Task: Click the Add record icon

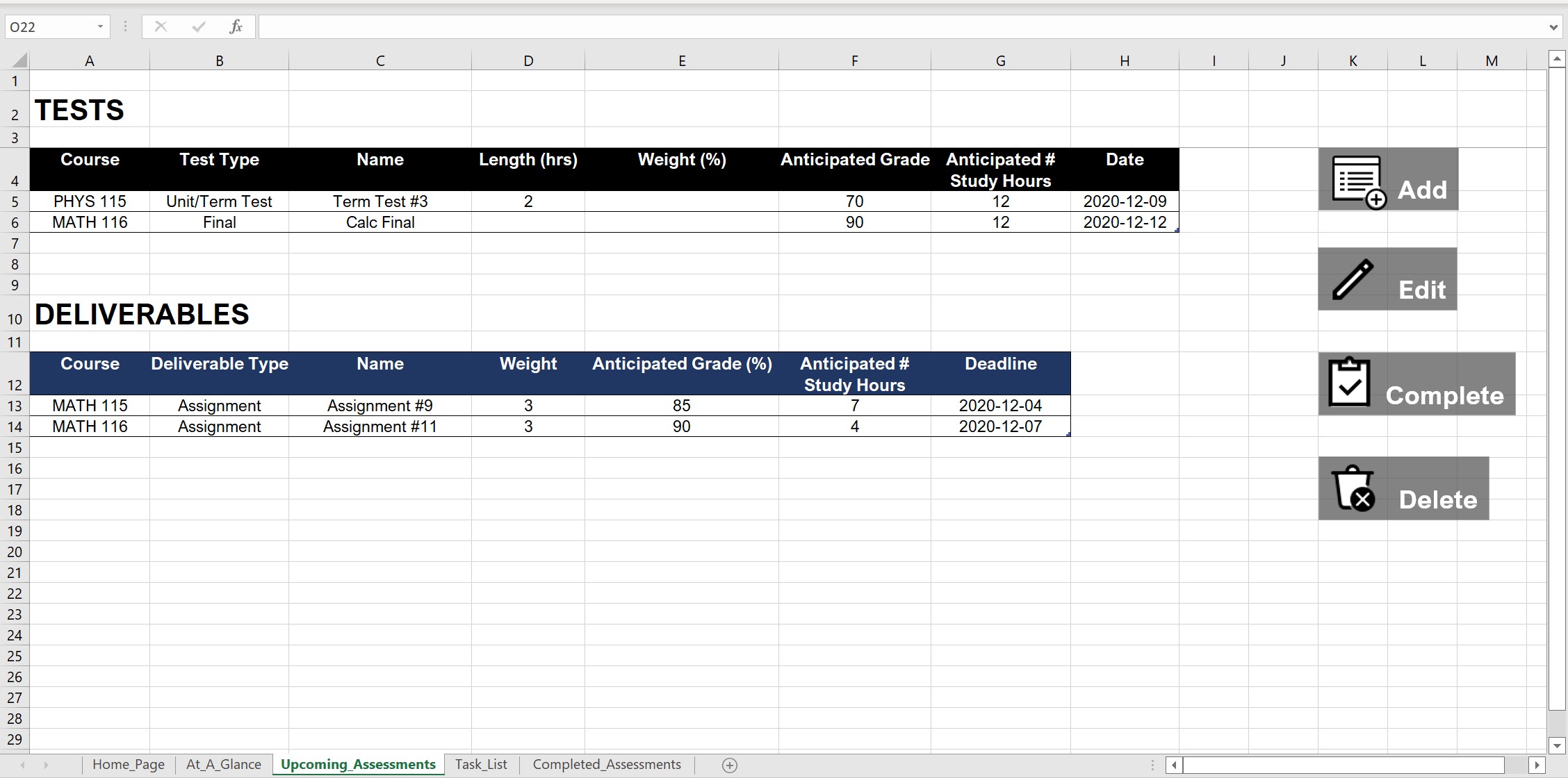Action: (x=1355, y=179)
